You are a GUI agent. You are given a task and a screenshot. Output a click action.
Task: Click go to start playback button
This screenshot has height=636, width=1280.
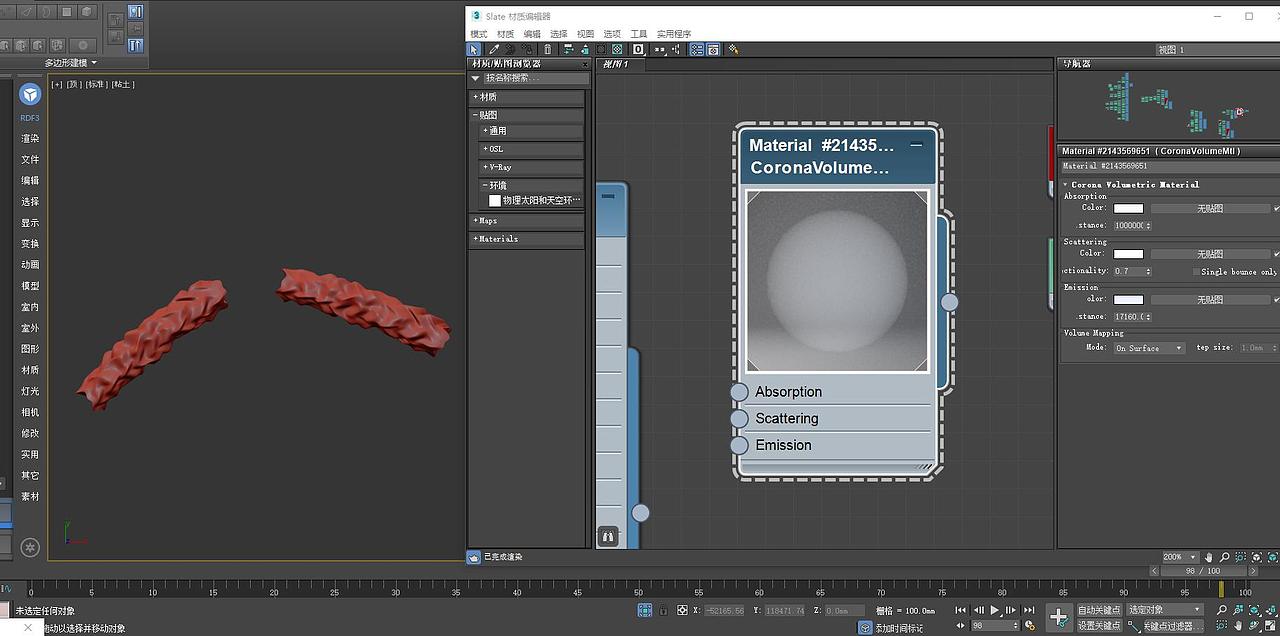pyautogui.click(x=961, y=610)
